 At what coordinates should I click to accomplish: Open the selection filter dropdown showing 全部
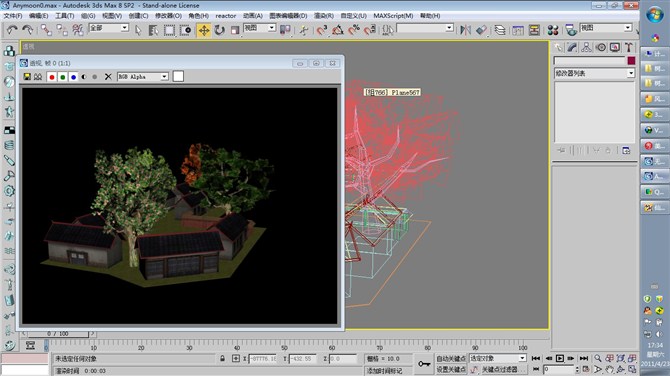pyautogui.click(x=109, y=28)
